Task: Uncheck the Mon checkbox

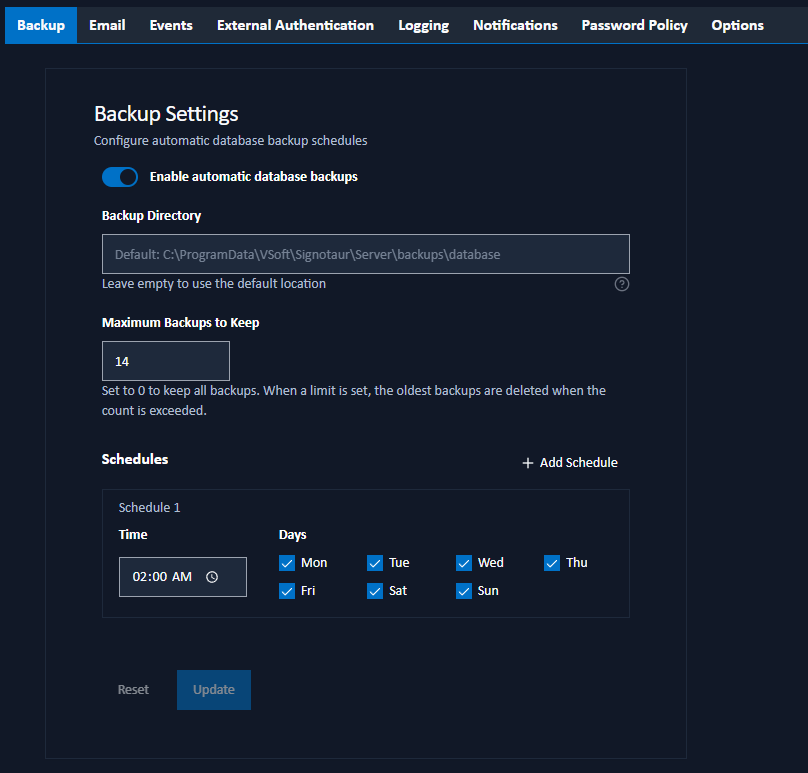Action: point(287,563)
